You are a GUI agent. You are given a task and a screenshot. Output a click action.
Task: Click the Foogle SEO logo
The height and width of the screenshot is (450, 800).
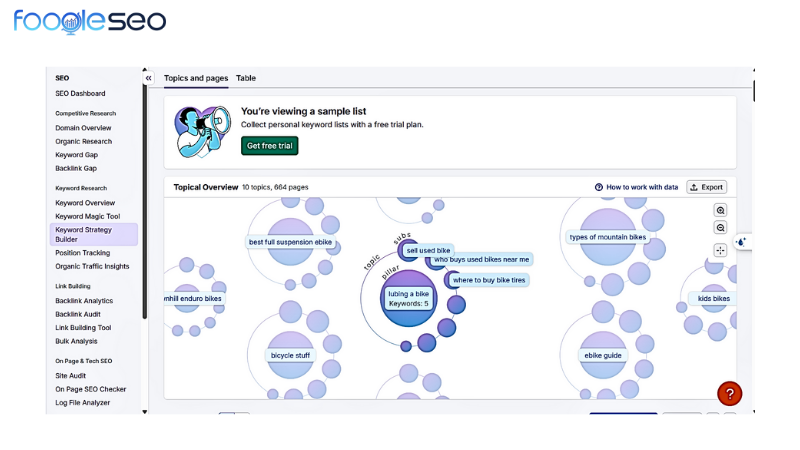tap(89, 21)
